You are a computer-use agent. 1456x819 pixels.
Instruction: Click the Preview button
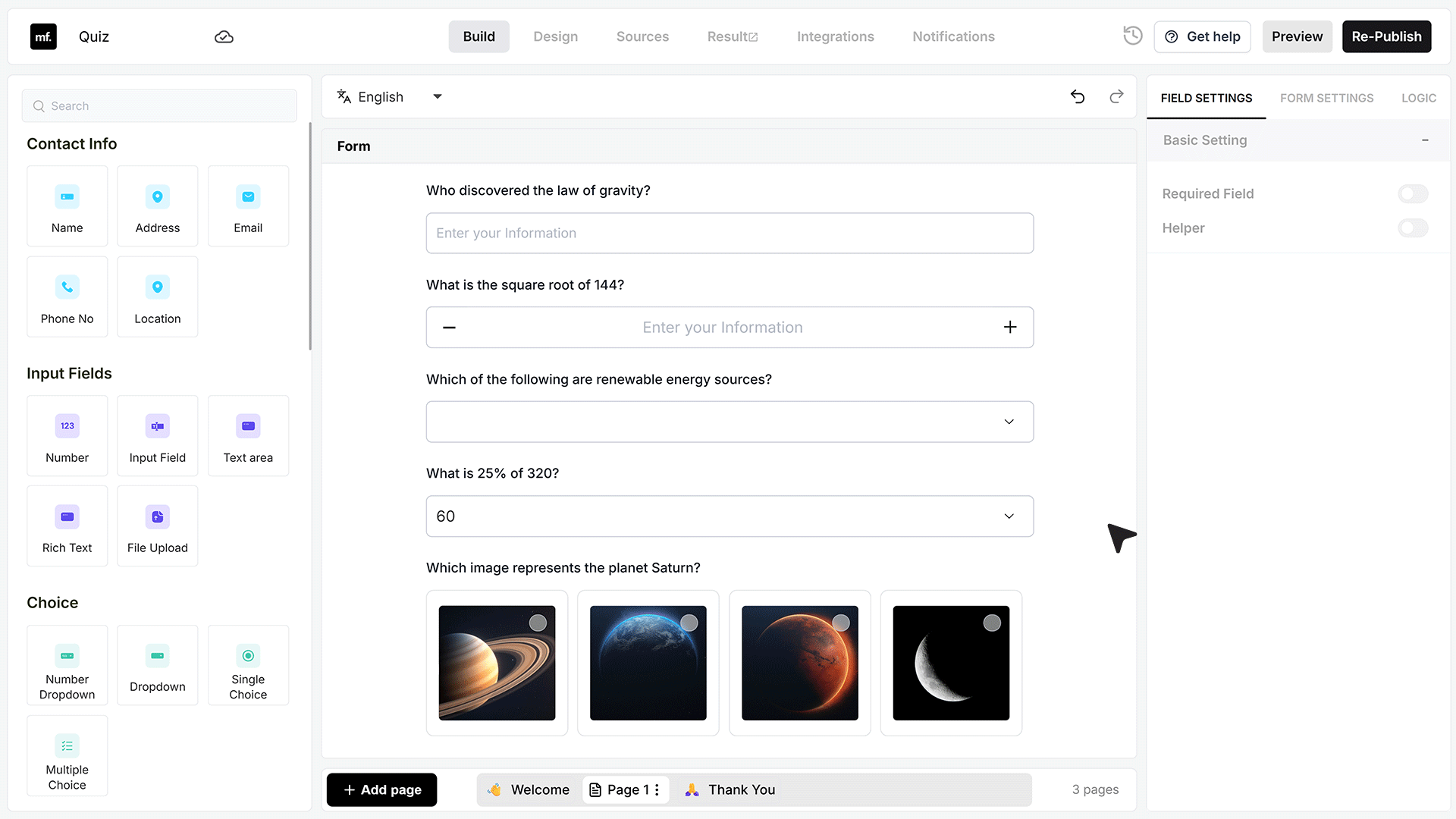[1297, 36]
